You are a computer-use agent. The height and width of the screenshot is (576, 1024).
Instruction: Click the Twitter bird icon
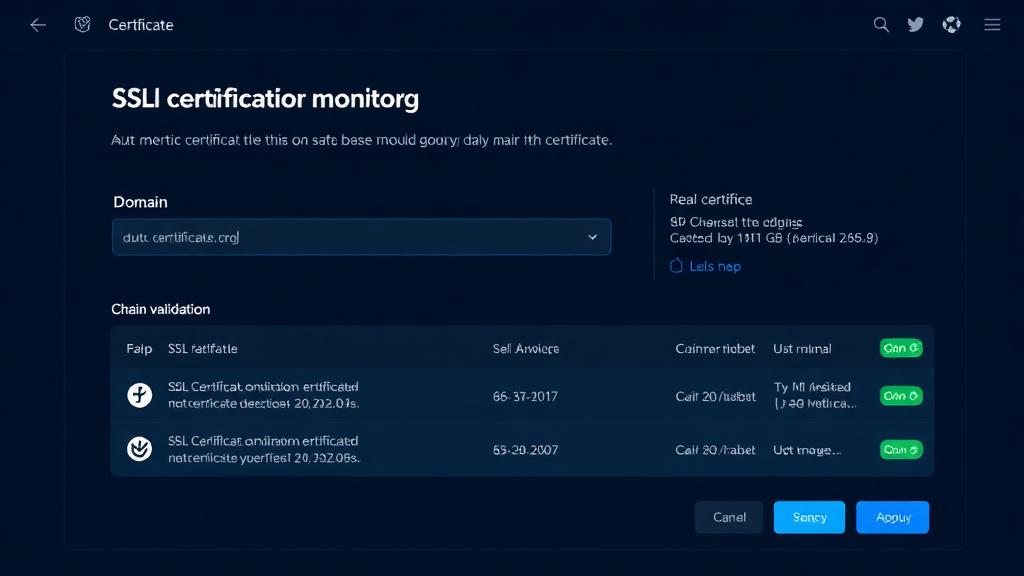pos(915,25)
